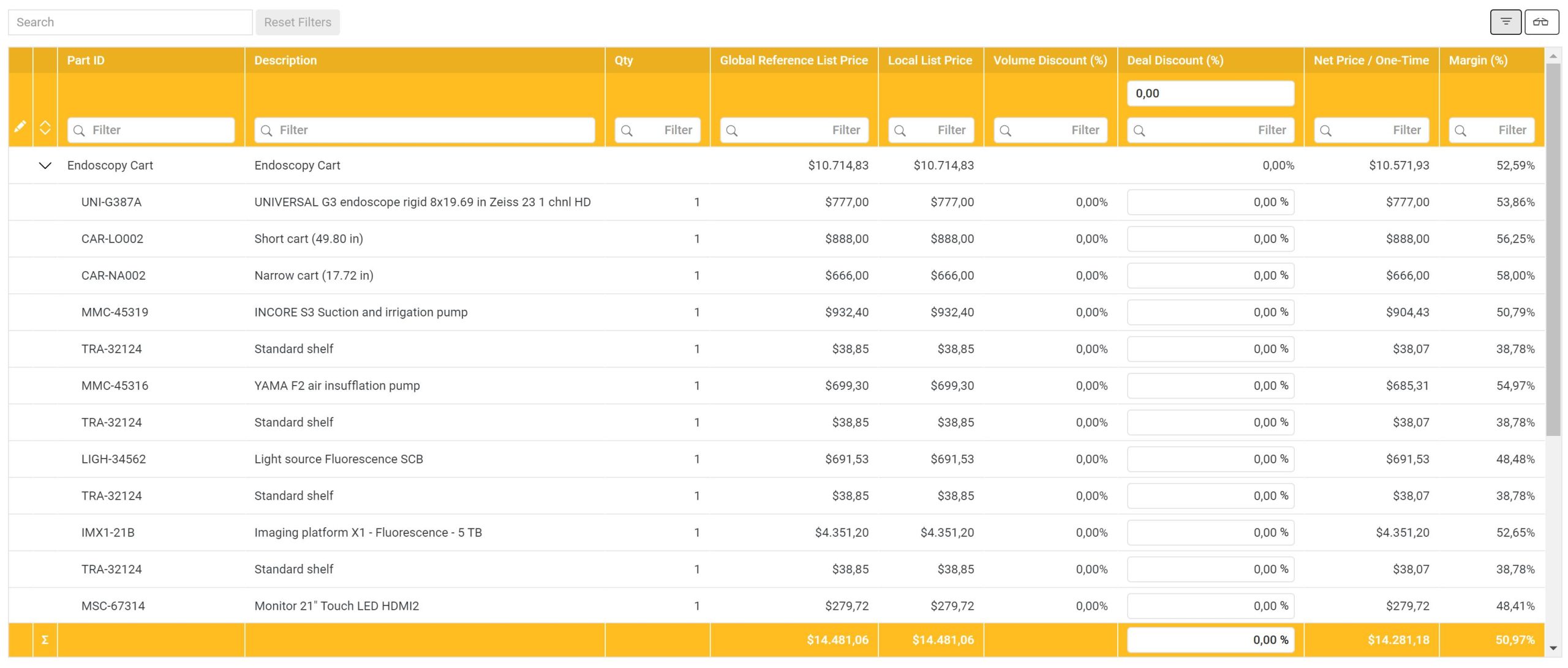The image size is (1568, 668).
Task: Click the magnifier icon in Net Price filter
Action: click(x=1325, y=130)
